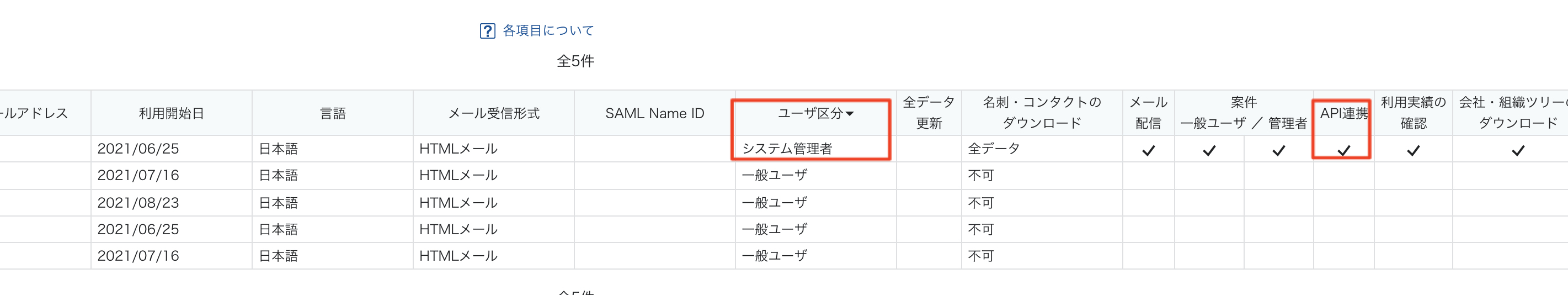The image size is (1568, 295).
Task: Sort by ユーザ区分 column header arrow
Action: click(x=850, y=113)
